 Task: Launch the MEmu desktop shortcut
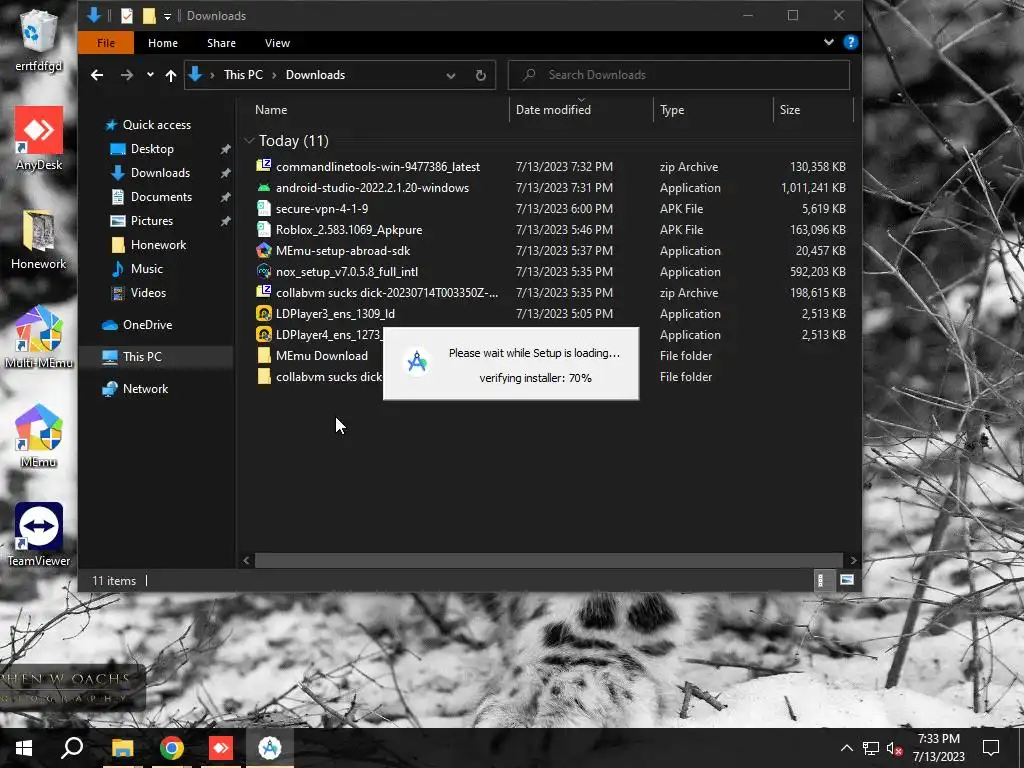click(x=39, y=436)
